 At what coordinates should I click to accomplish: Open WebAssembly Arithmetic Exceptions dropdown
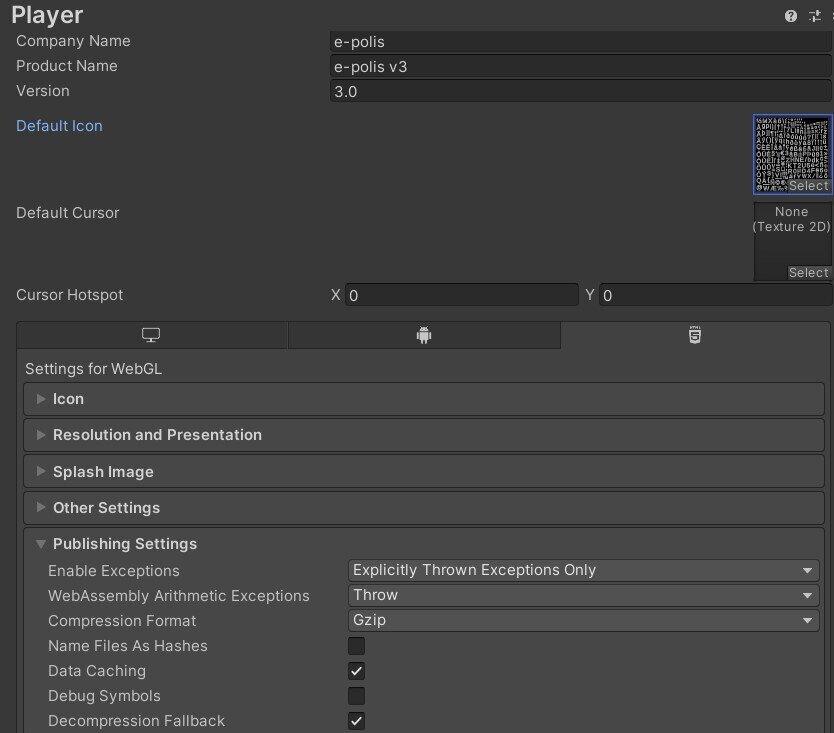pyautogui.click(x=583, y=595)
